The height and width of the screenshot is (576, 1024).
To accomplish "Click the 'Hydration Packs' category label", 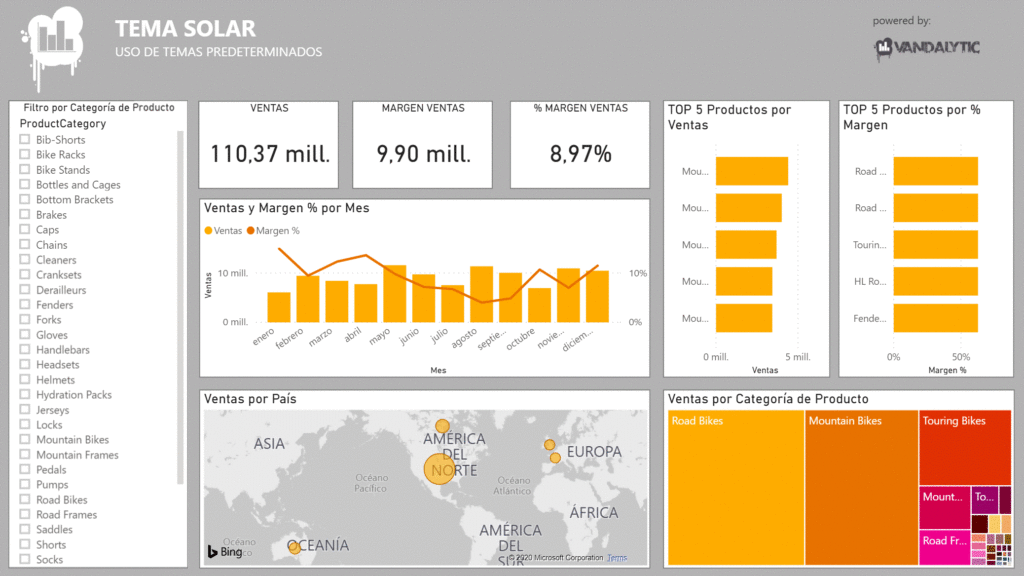I will (x=74, y=394).
